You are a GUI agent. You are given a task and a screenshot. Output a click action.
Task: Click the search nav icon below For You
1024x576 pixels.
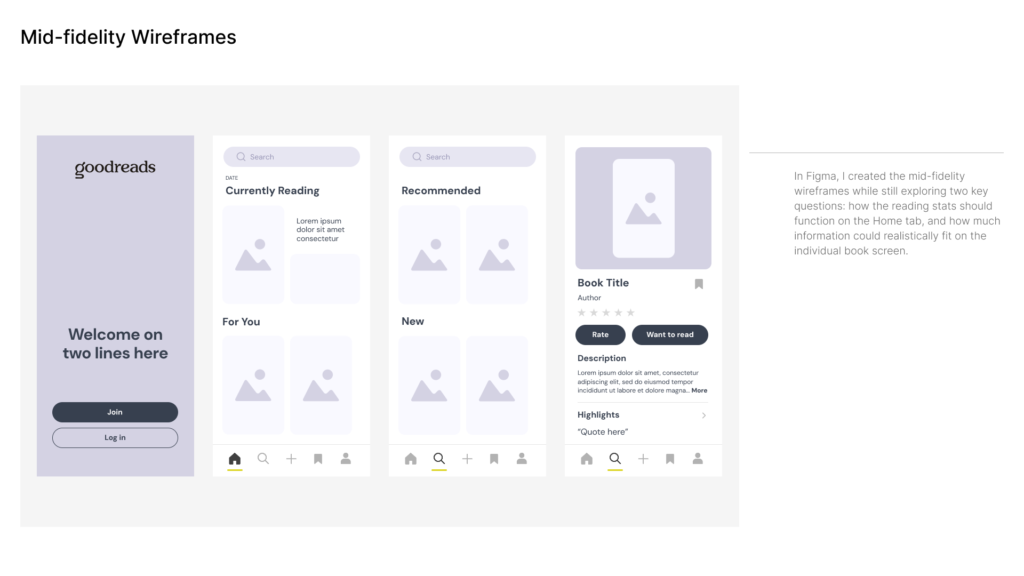263,459
